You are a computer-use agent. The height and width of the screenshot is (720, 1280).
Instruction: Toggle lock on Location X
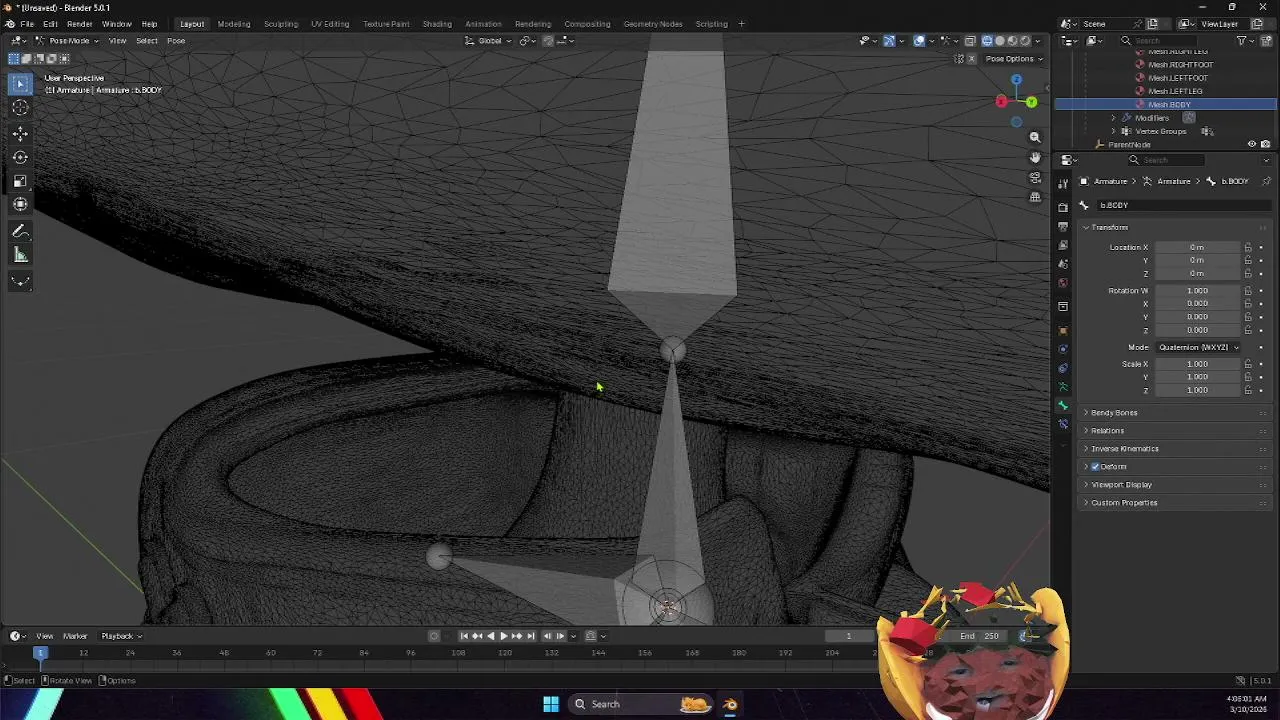[x=1248, y=247]
